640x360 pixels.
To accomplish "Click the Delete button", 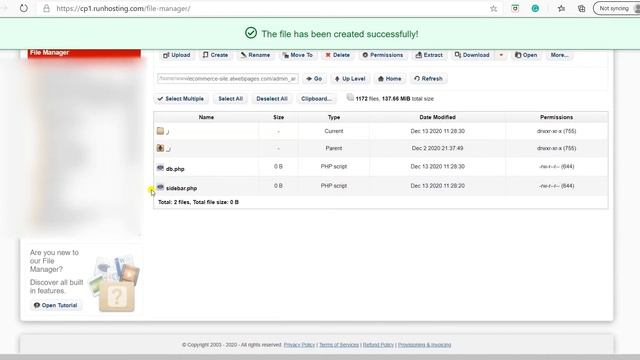I will 338,55.
